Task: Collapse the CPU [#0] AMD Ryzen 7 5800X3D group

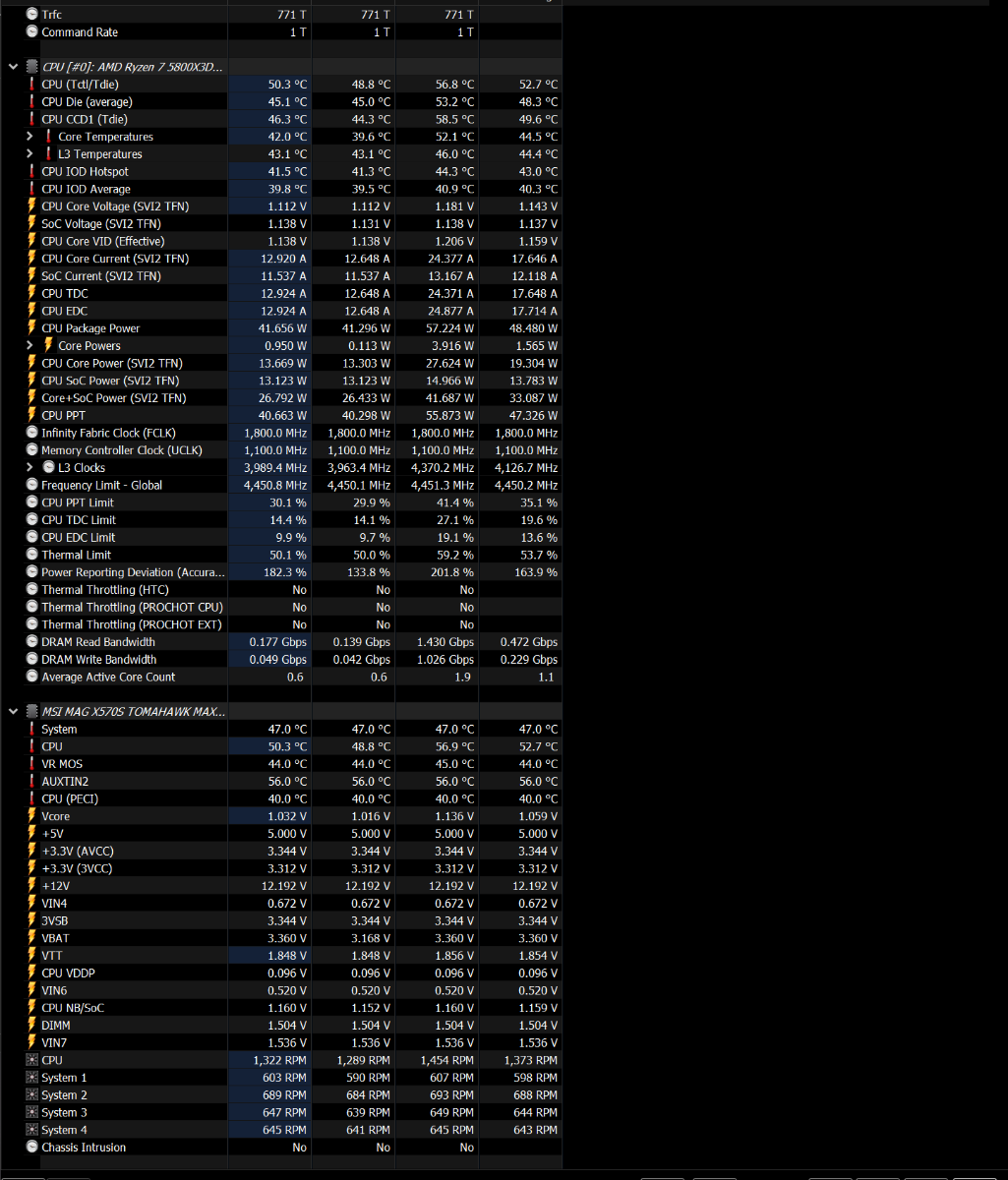Action: pos(13,67)
